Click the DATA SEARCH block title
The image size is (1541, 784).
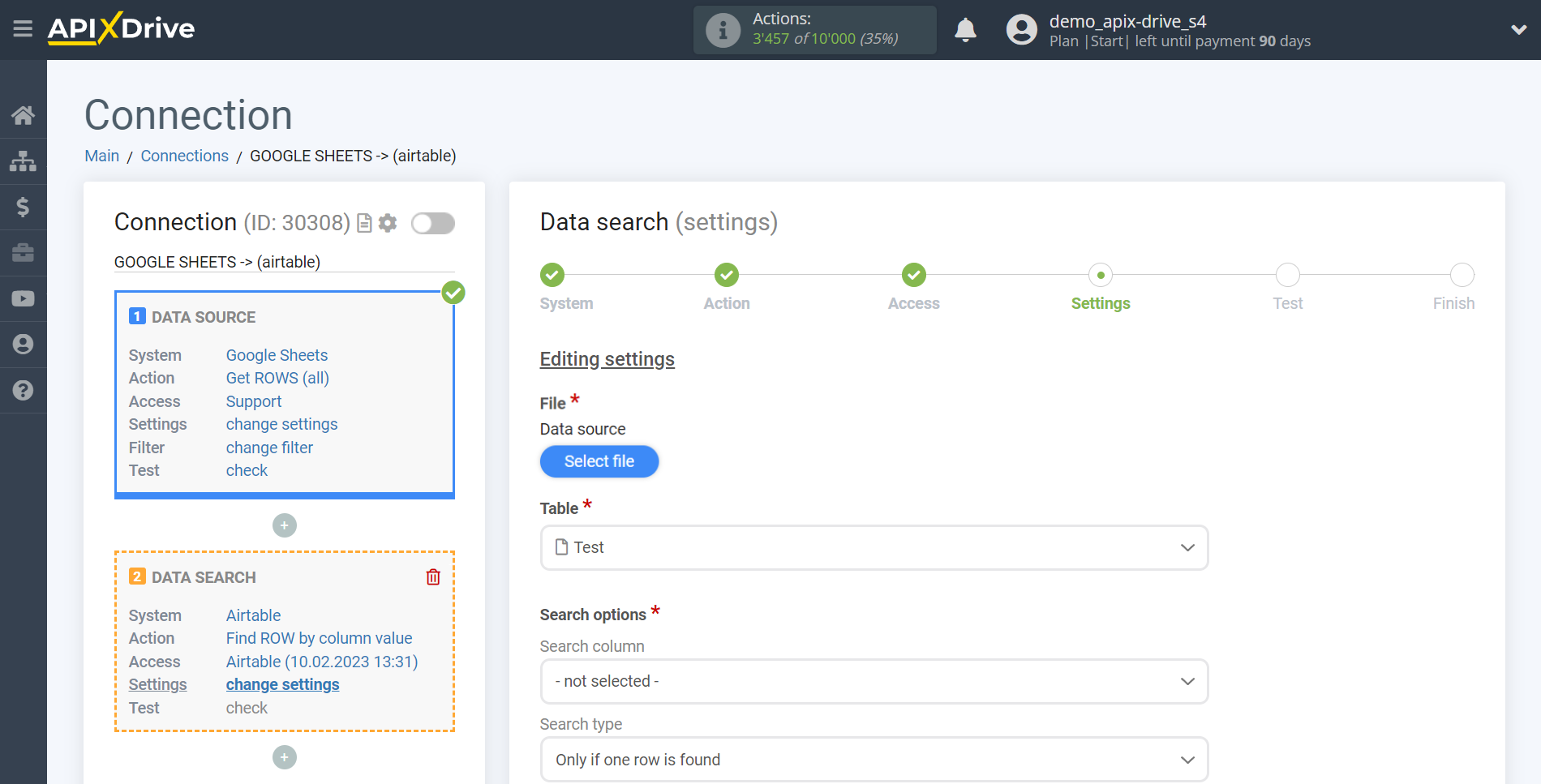[204, 577]
